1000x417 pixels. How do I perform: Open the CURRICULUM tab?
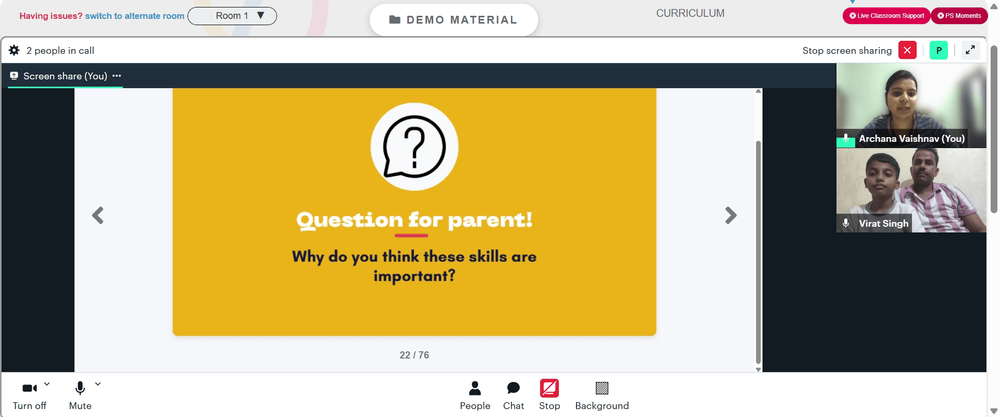point(690,13)
